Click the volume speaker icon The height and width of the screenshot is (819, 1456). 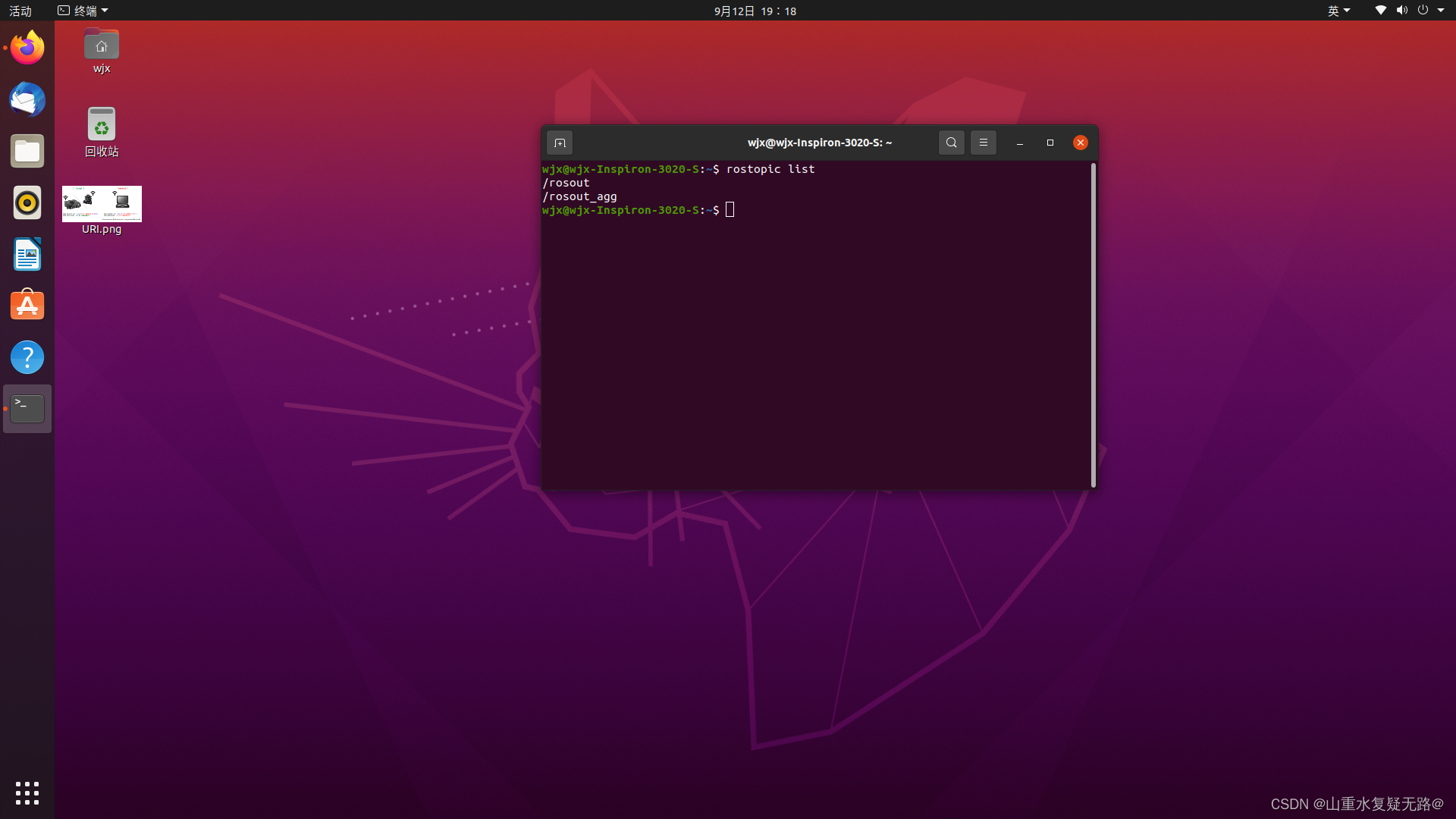tap(1402, 11)
